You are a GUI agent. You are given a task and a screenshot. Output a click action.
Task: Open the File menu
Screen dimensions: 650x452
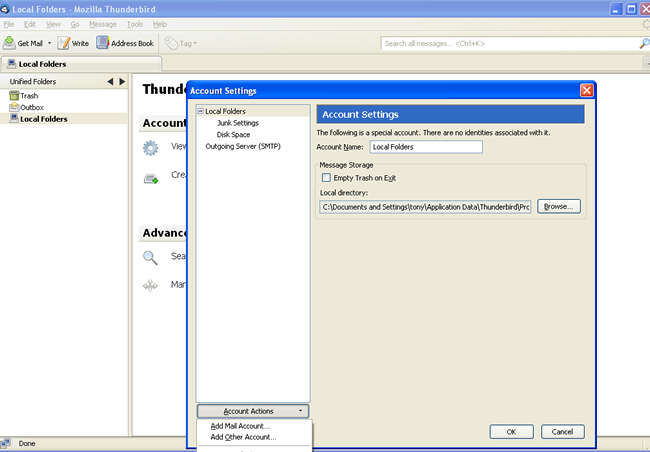tap(8, 24)
